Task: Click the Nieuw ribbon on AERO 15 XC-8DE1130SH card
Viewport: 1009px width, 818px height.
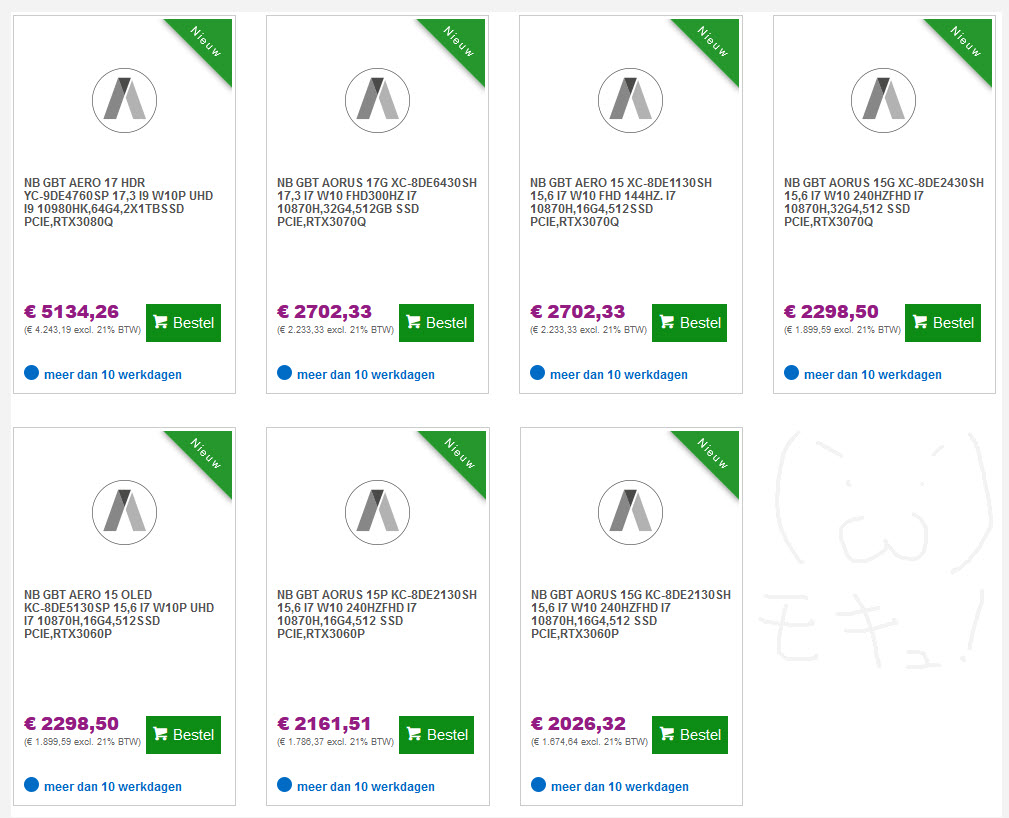Action: [x=714, y=42]
